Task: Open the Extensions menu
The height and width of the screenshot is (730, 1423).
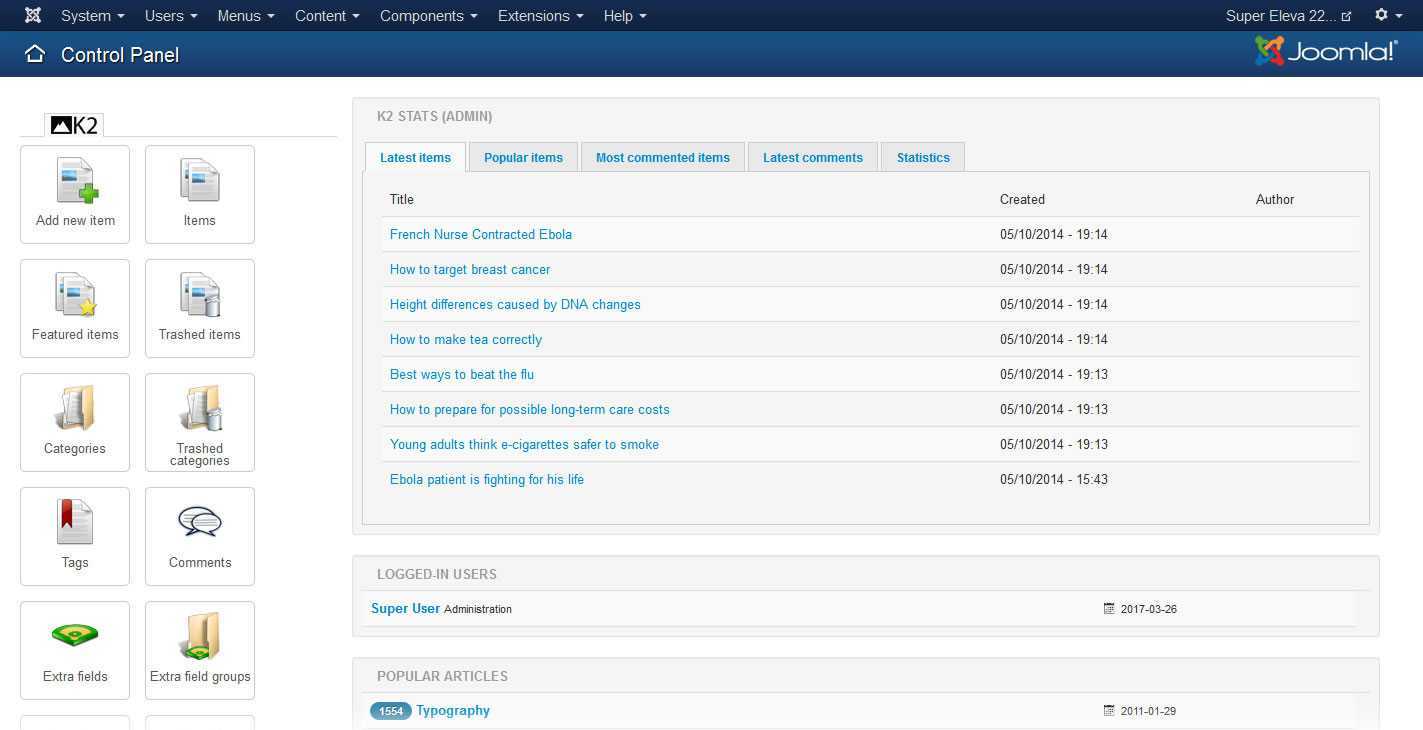Action: 540,16
